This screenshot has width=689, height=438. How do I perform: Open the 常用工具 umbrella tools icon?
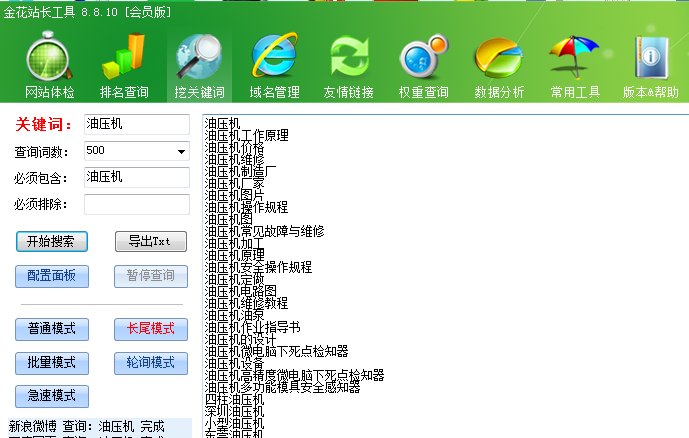574,66
